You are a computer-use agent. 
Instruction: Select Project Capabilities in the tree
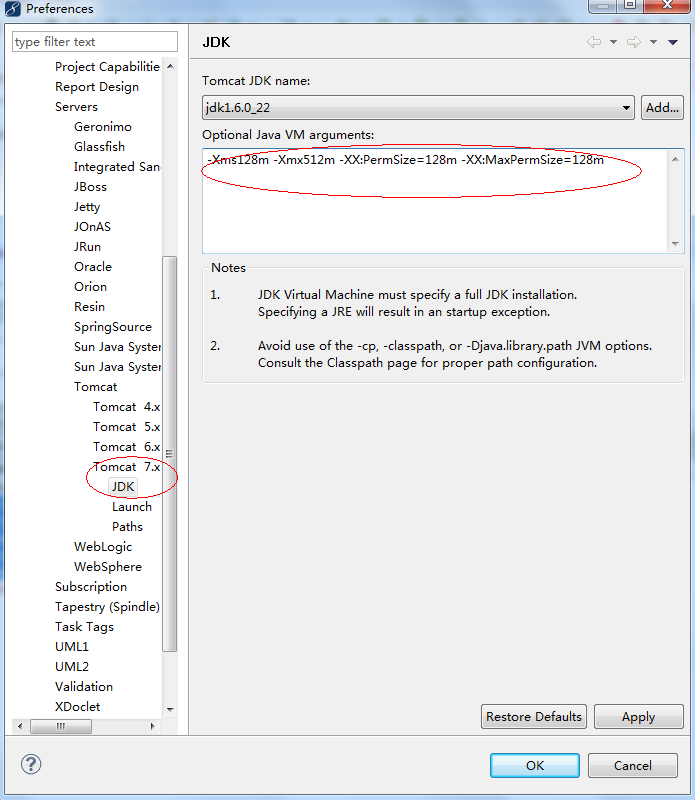coord(107,67)
